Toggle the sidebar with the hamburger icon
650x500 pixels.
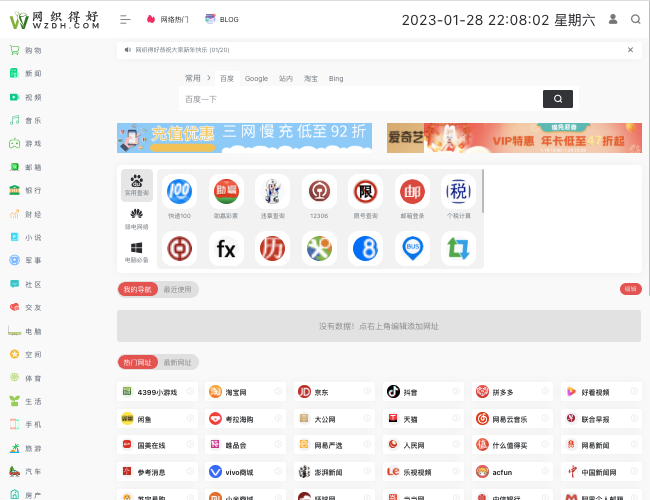125,19
